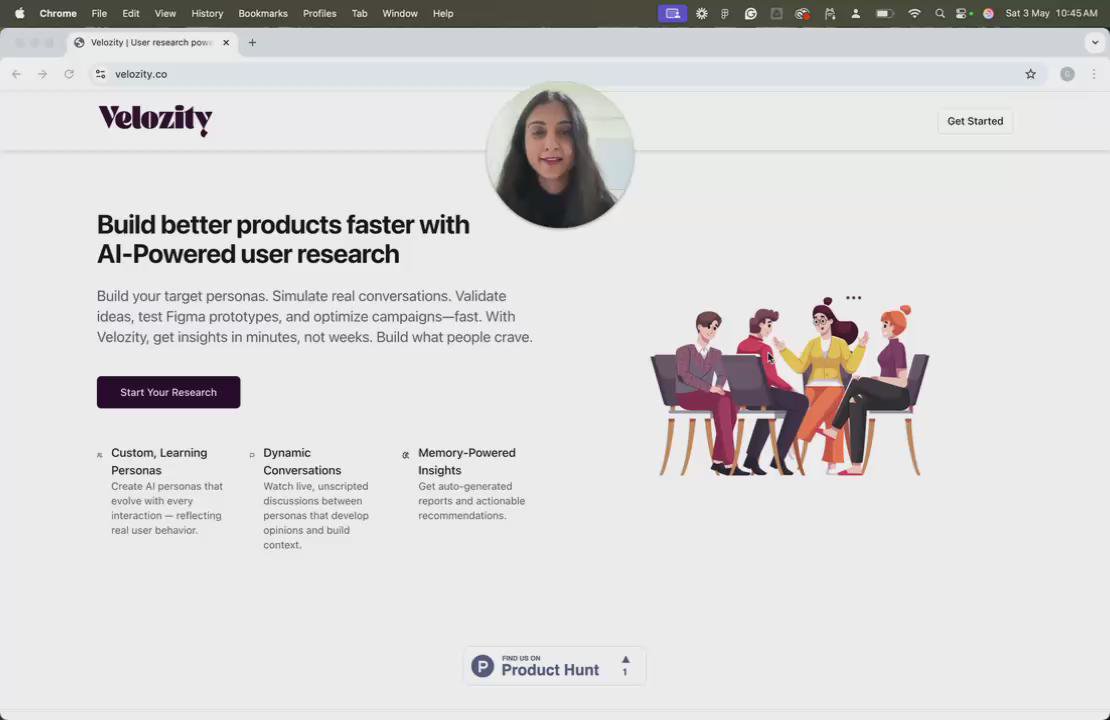
Task: Open the Wi-Fi status menu
Action: 915,13
